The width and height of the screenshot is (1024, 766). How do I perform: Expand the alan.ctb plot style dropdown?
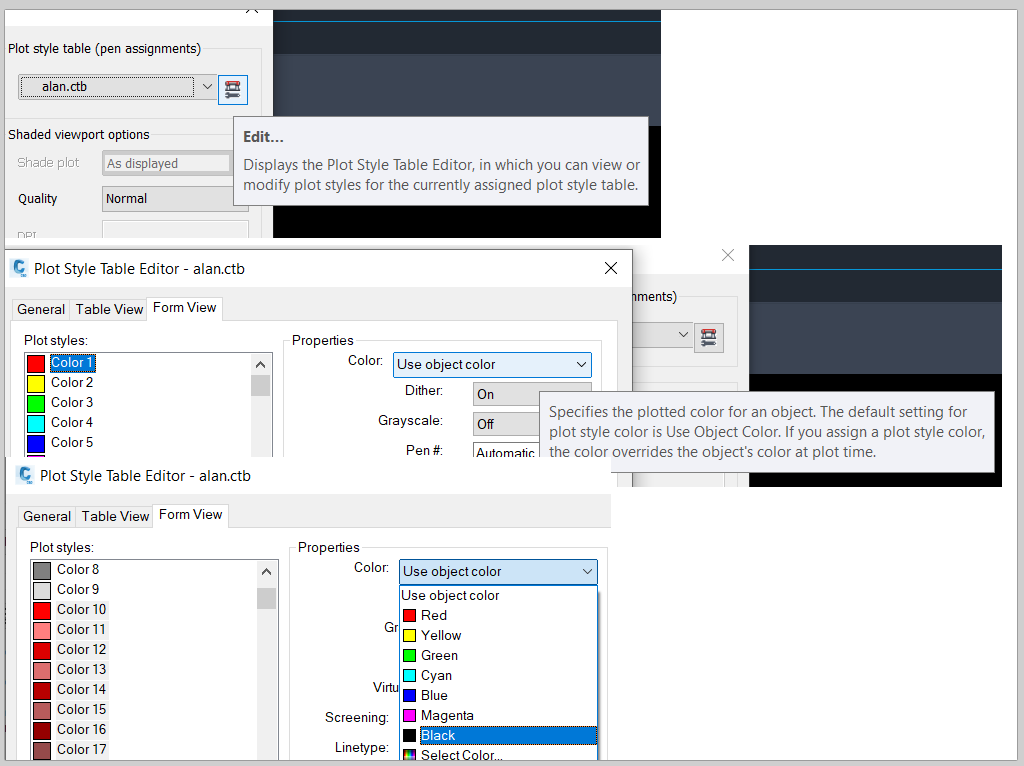pos(118,87)
